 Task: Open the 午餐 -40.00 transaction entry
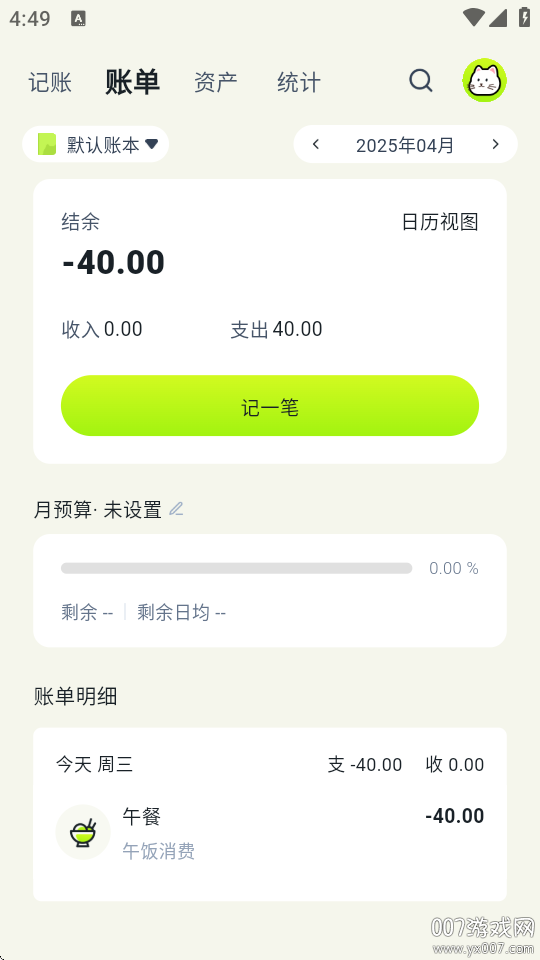pyautogui.click(x=270, y=833)
